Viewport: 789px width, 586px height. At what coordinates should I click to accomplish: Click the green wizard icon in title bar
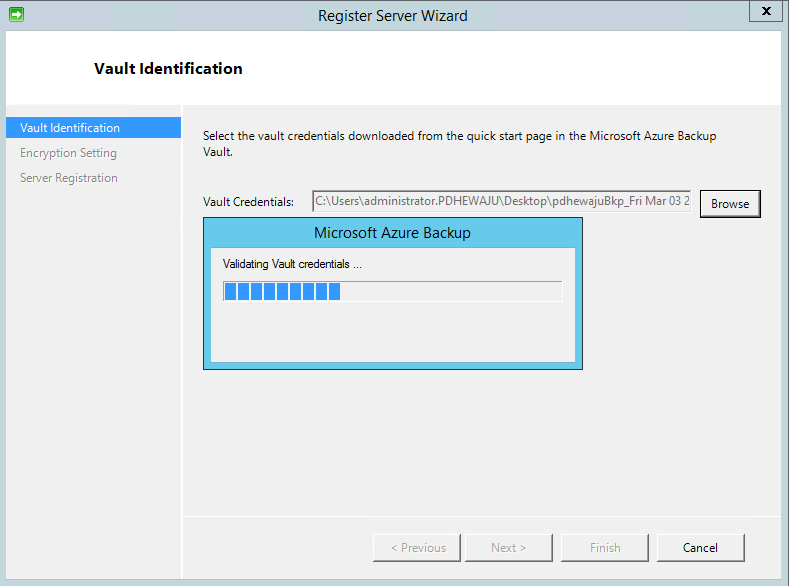click(x=16, y=15)
